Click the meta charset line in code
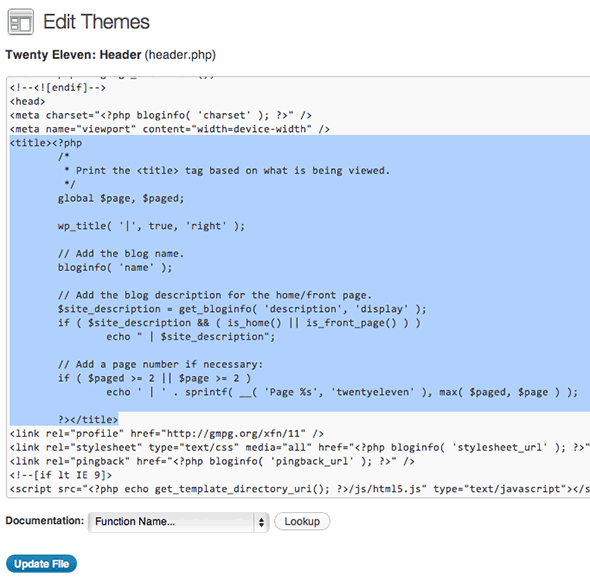Viewport: 590px width, 577px height. [x=161, y=115]
